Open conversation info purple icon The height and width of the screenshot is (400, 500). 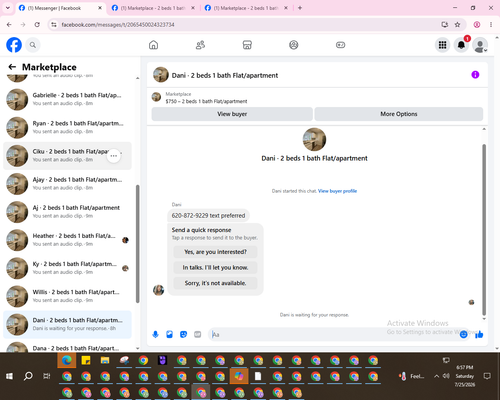(x=475, y=75)
